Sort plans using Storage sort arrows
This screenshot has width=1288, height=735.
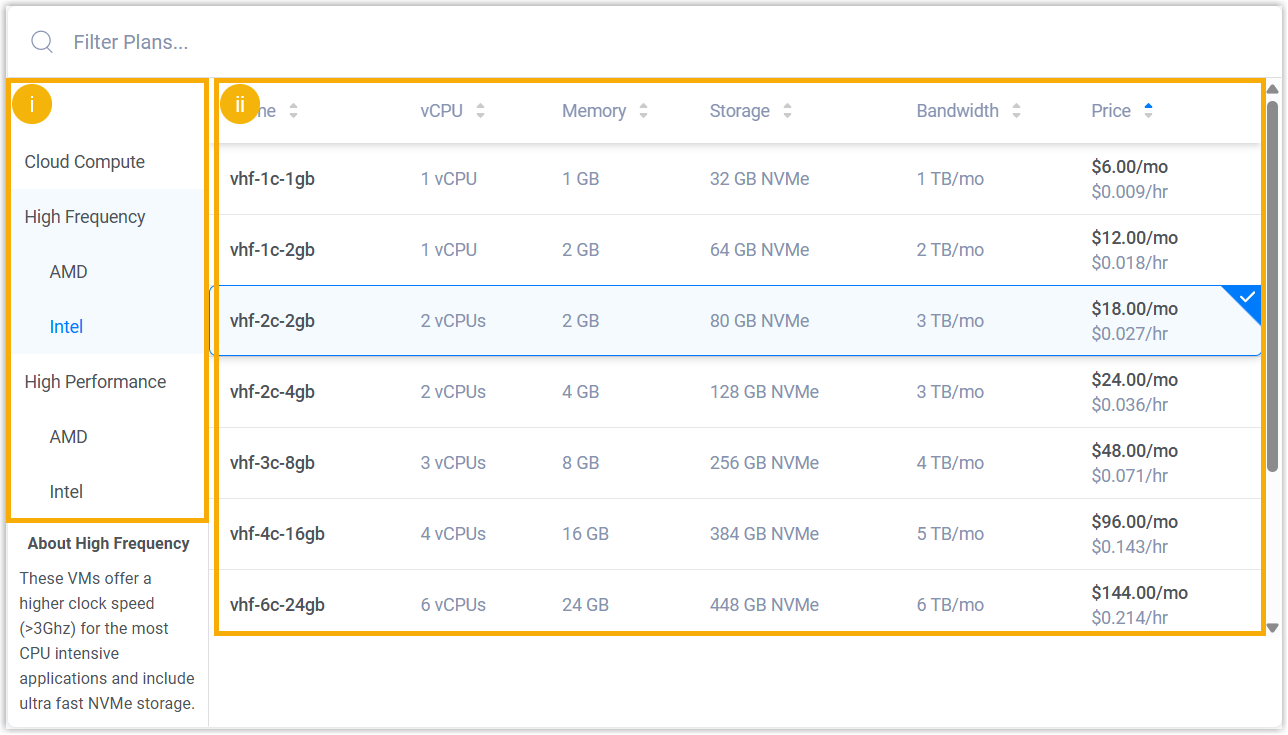click(787, 111)
